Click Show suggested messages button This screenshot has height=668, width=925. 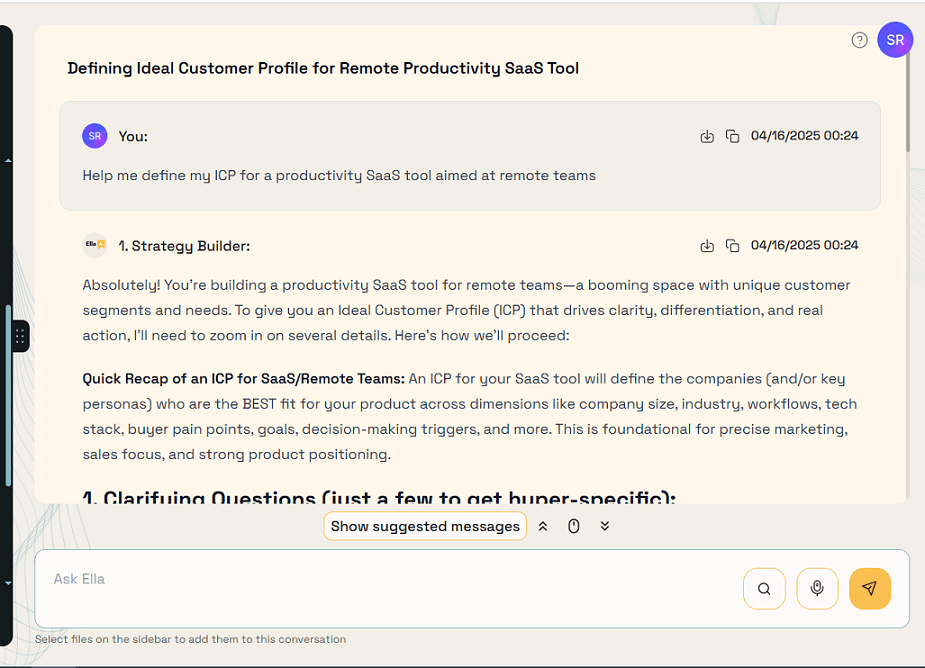tap(425, 526)
